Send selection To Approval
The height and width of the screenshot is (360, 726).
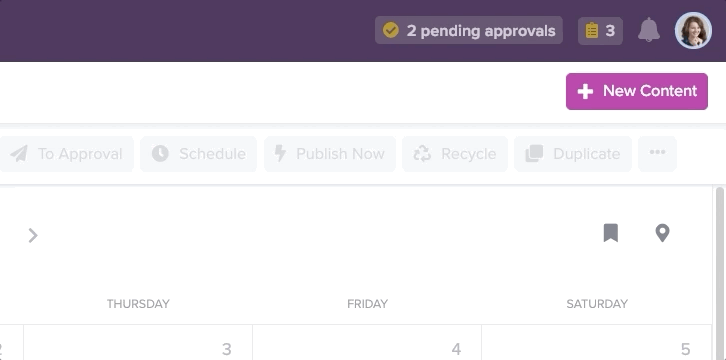pos(66,154)
